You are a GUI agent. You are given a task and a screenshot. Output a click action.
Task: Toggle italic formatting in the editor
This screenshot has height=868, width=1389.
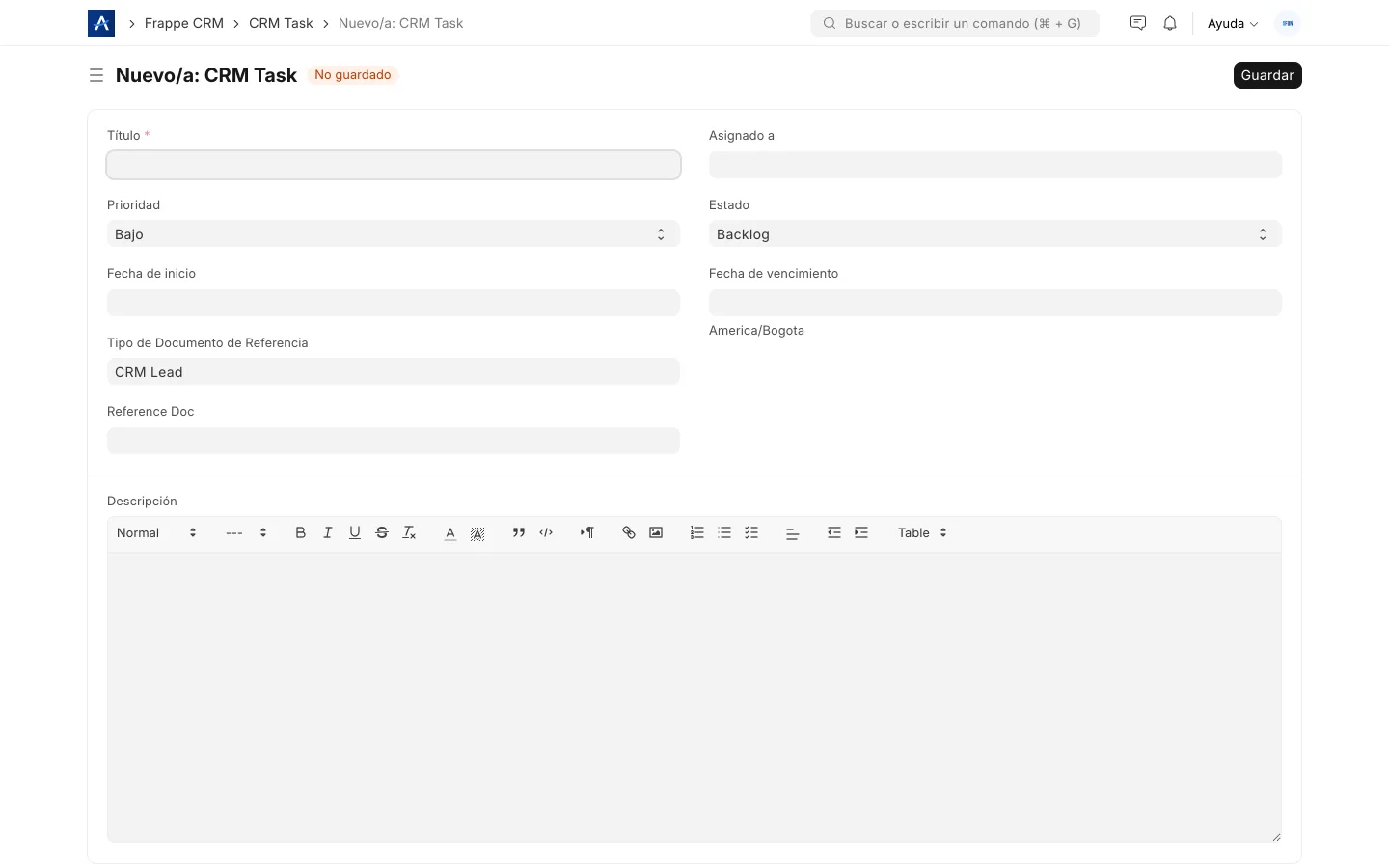(x=328, y=532)
